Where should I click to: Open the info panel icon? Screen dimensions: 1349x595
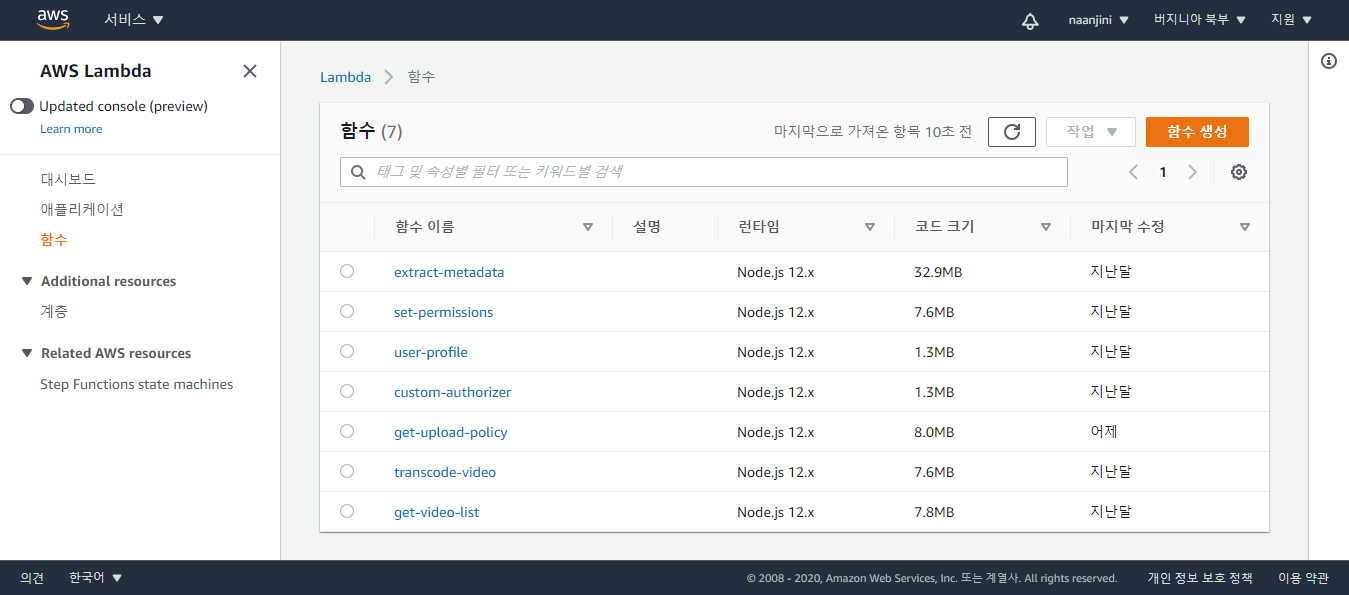pos(1329,61)
